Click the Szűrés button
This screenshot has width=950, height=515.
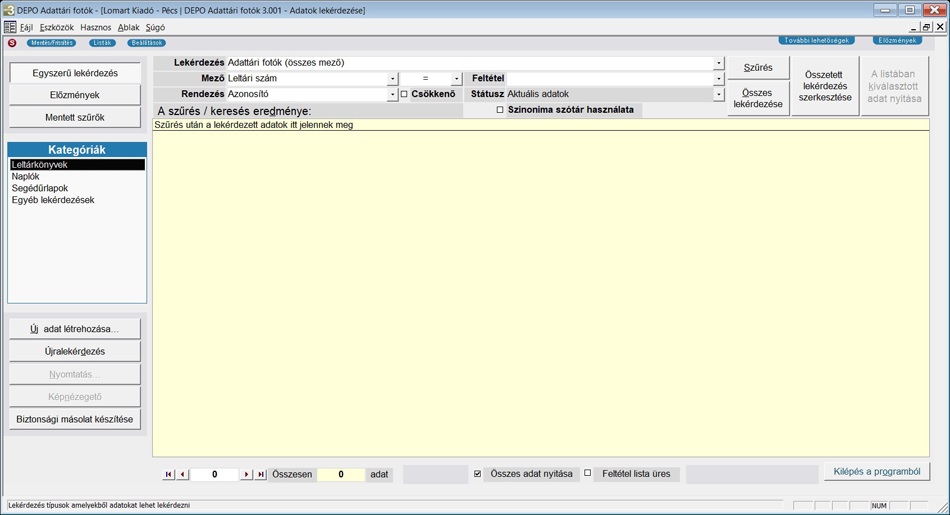(758, 68)
